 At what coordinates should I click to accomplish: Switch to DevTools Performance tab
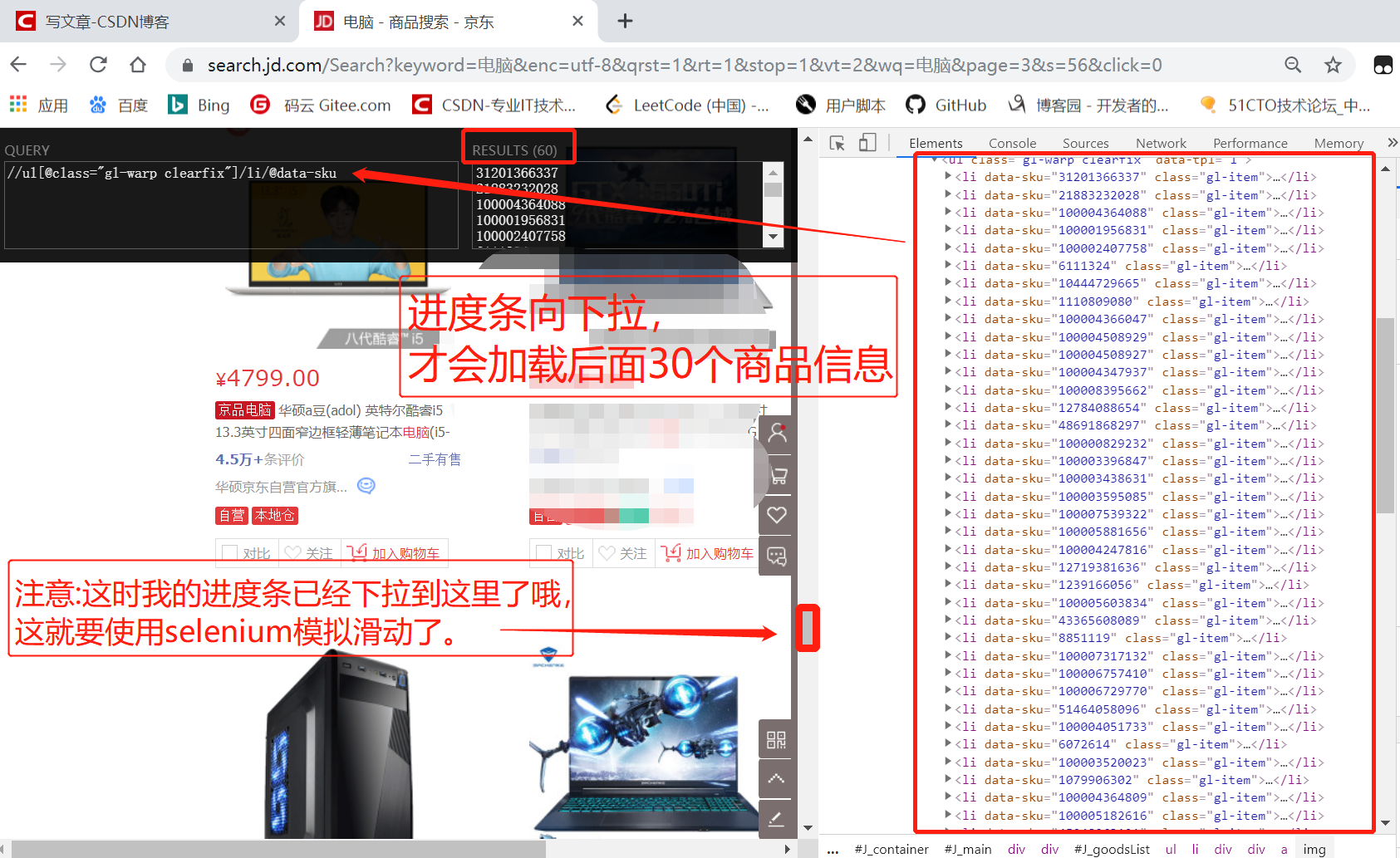click(1250, 143)
